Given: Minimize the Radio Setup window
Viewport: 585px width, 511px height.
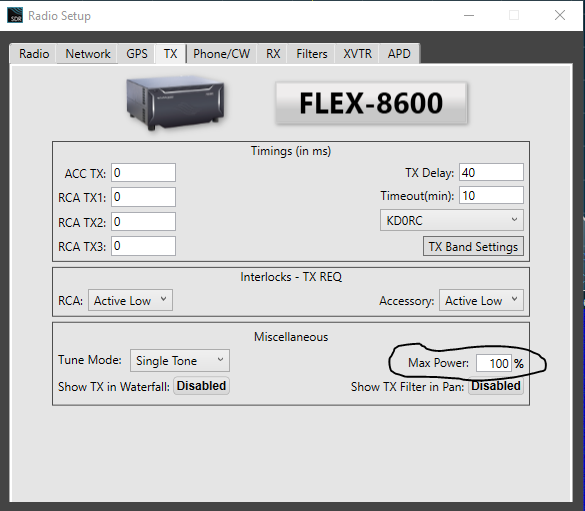Looking at the screenshot, I should point(469,15).
